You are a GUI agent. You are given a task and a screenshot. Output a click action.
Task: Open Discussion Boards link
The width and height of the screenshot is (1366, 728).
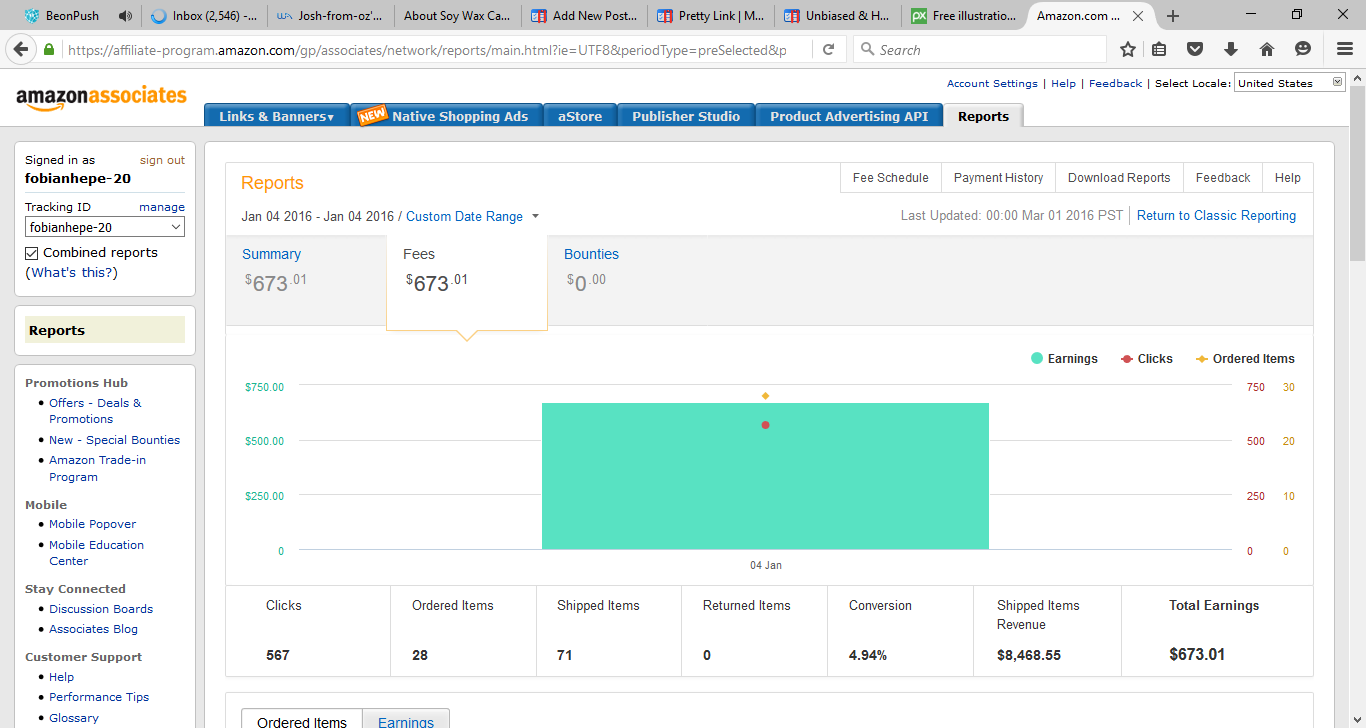[101, 609]
